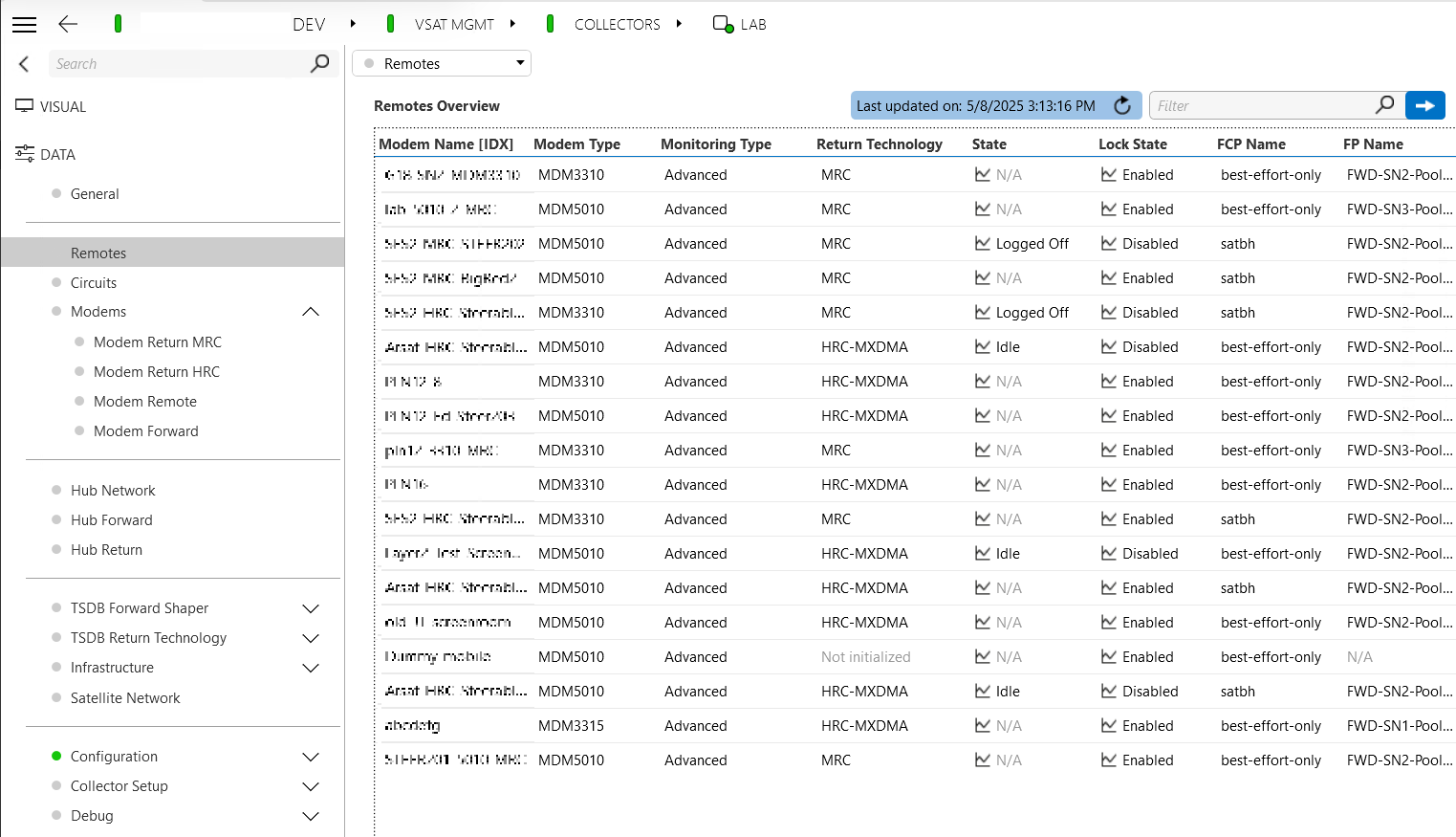
Task: Click COLLECTORS breadcrumb link
Action: click(617, 25)
